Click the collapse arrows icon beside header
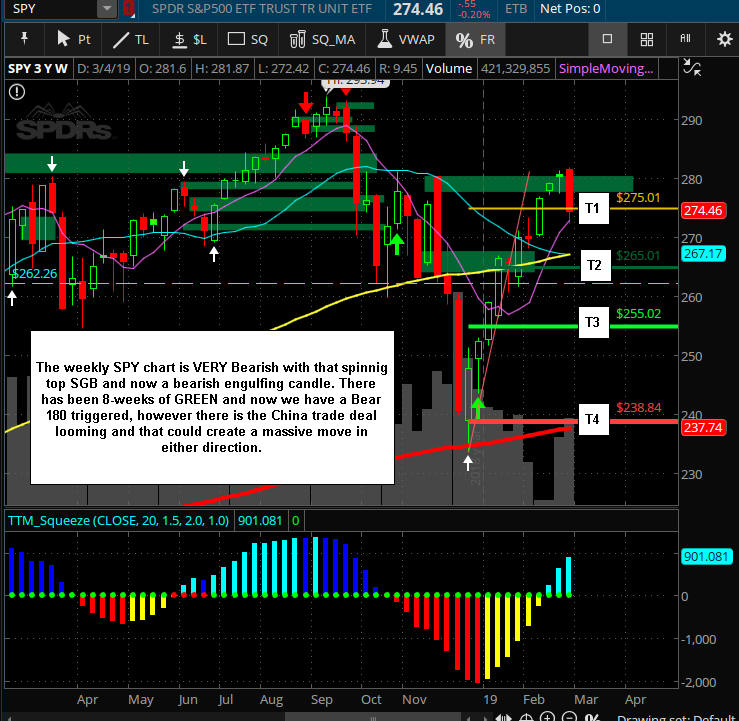 691,67
